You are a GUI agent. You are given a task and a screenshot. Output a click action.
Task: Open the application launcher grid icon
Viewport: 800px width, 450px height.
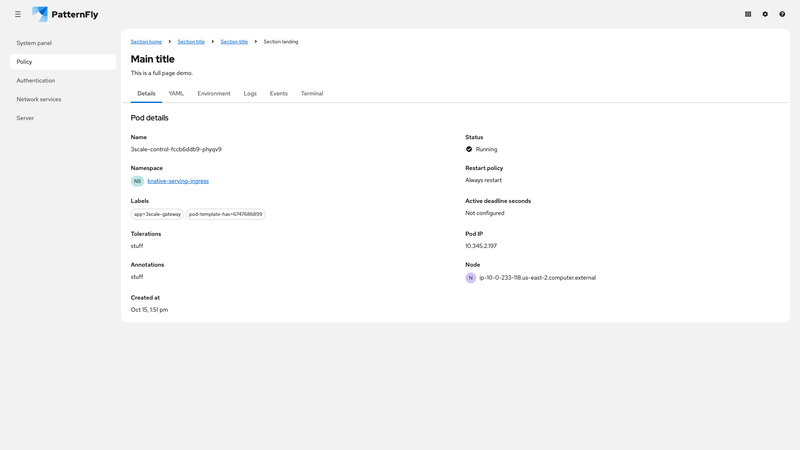(x=748, y=14)
